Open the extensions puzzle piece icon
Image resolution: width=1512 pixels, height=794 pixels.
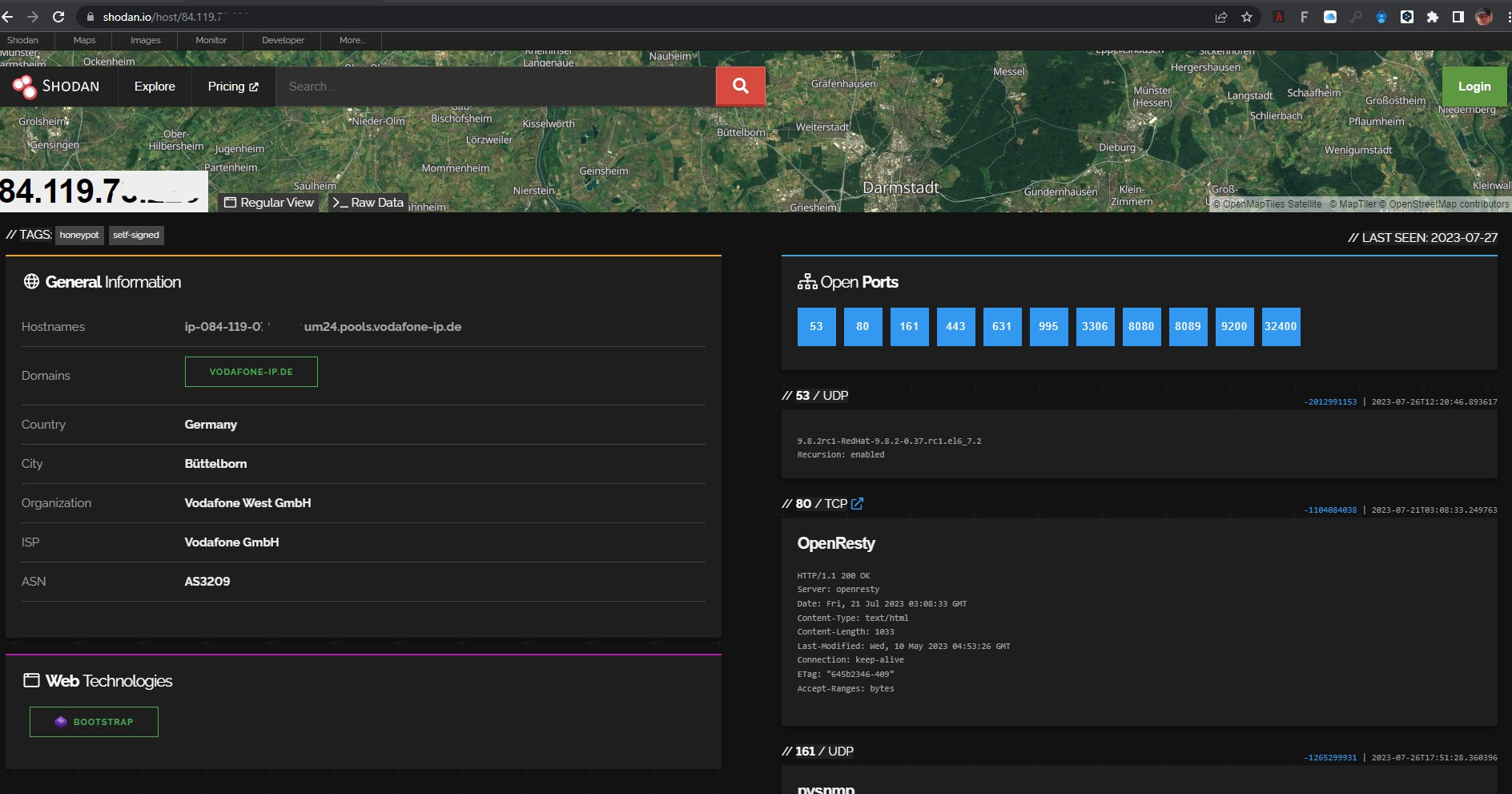[x=1433, y=17]
